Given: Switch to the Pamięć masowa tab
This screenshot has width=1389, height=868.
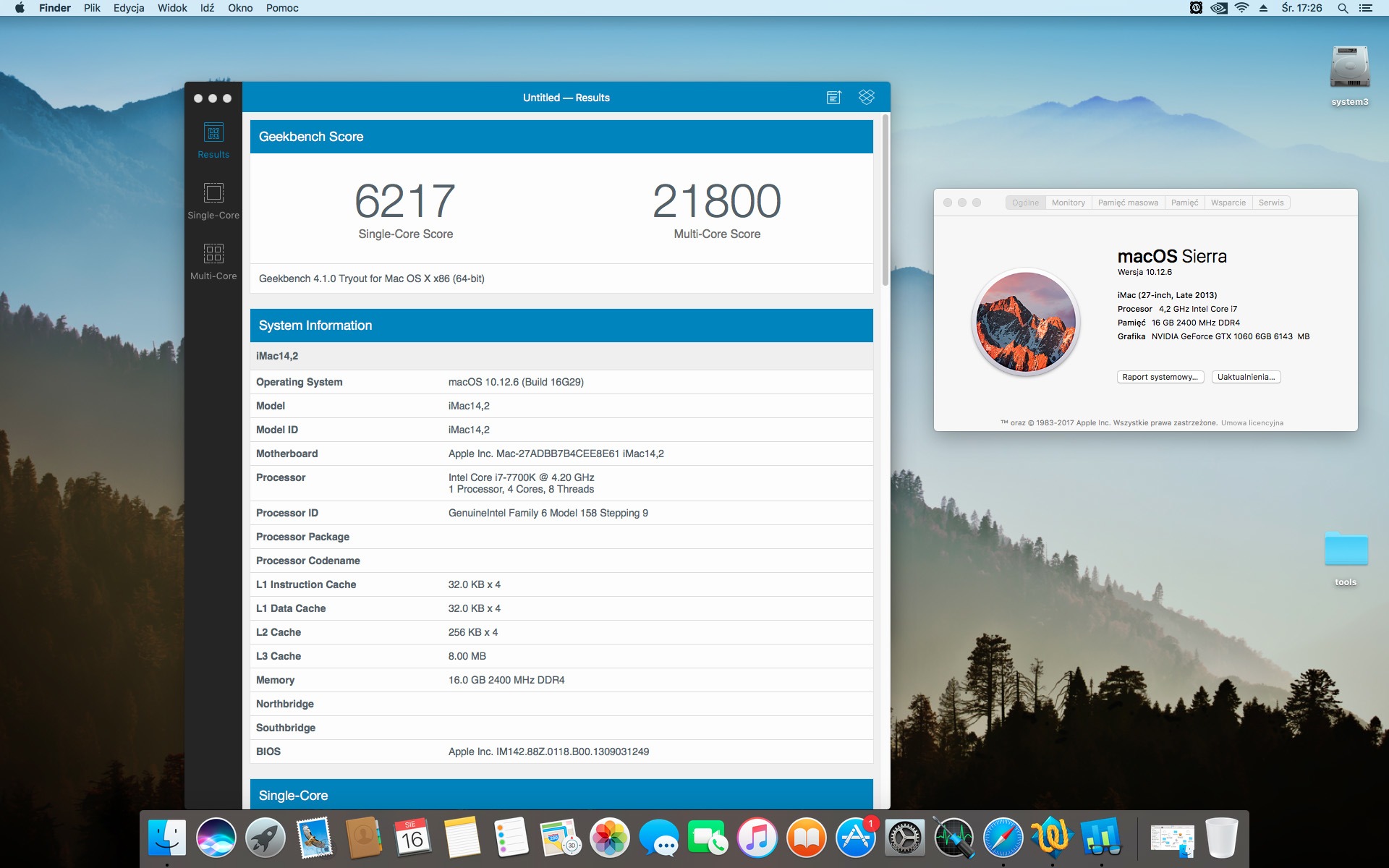Looking at the screenshot, I should click(x=1127, y=203).
